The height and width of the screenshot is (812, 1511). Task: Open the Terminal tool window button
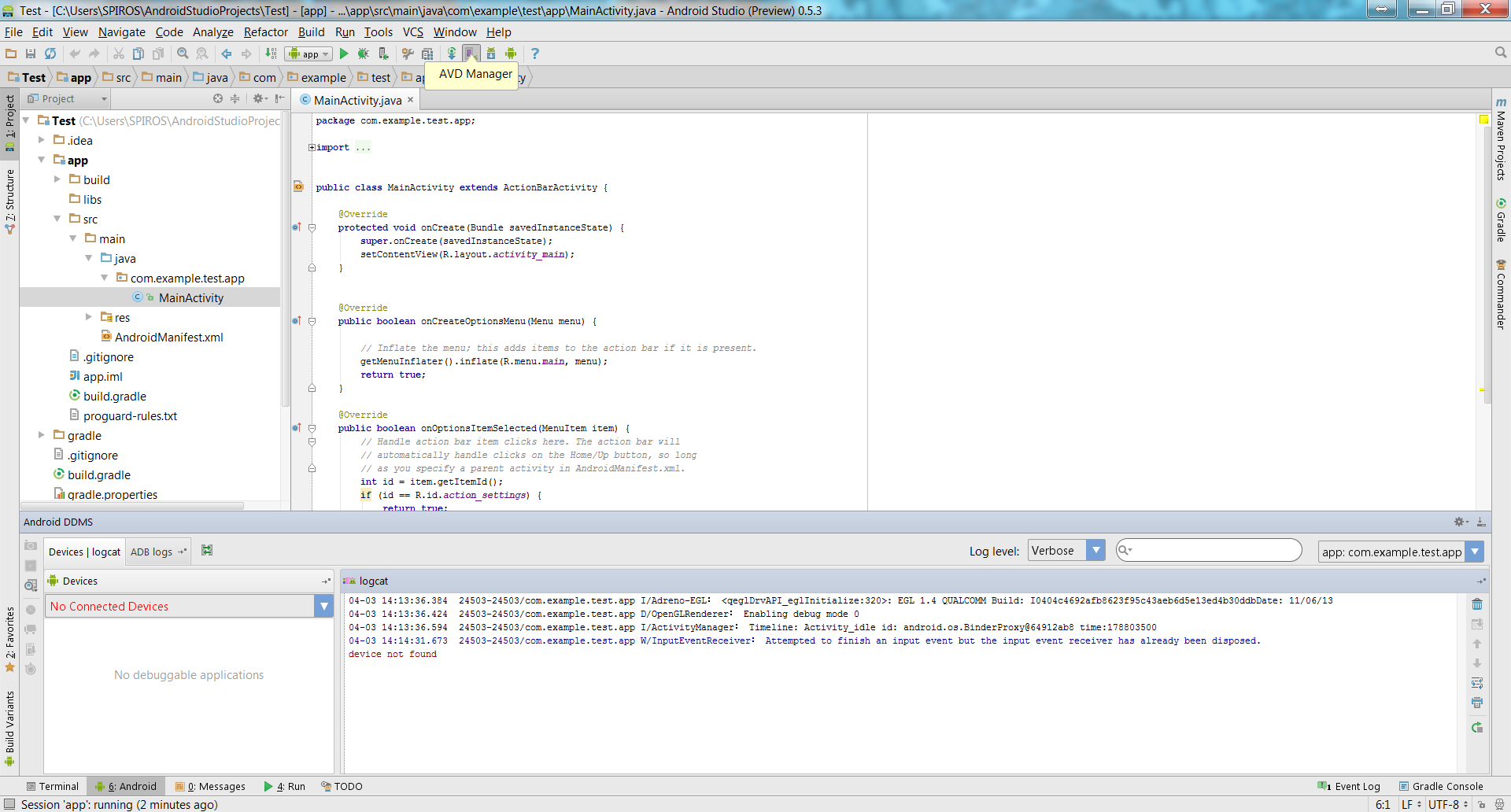[x=53, y=786]
